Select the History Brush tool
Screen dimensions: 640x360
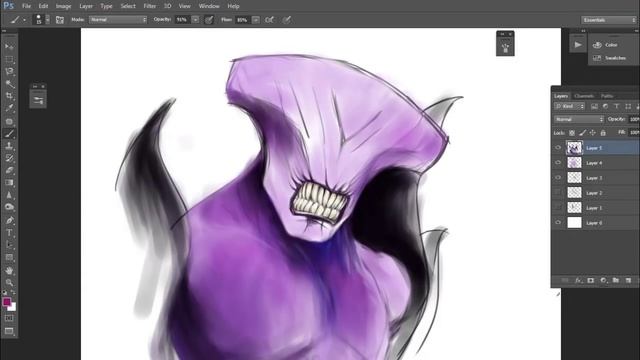coord(9,158)
